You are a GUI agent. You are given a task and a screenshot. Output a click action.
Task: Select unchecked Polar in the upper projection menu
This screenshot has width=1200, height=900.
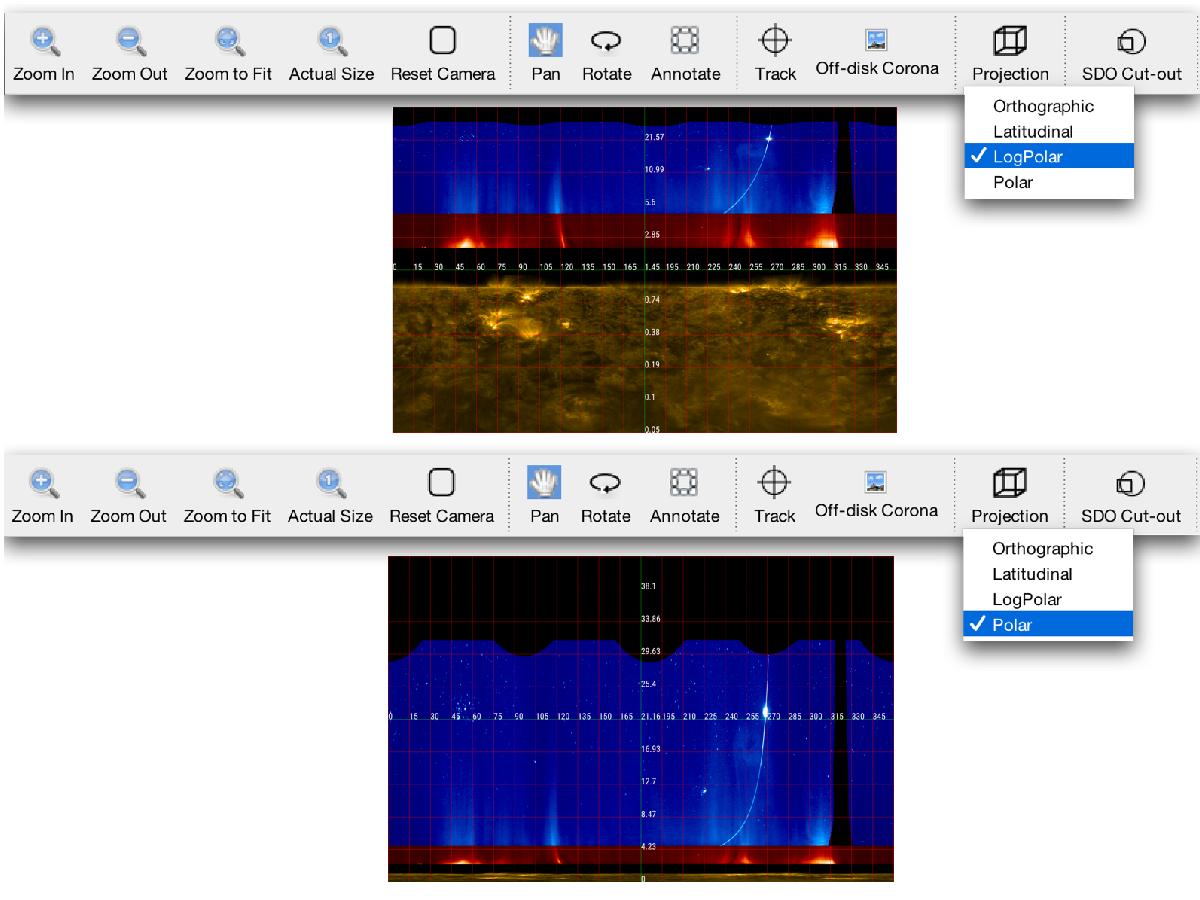[x=1013, y=182]
